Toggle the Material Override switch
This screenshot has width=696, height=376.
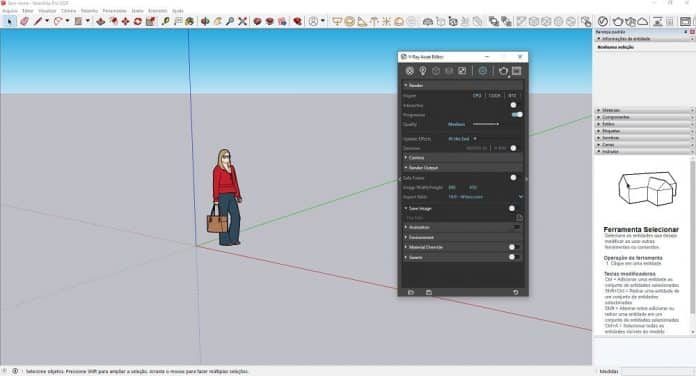pyautogui.click(x=513, y=247)
